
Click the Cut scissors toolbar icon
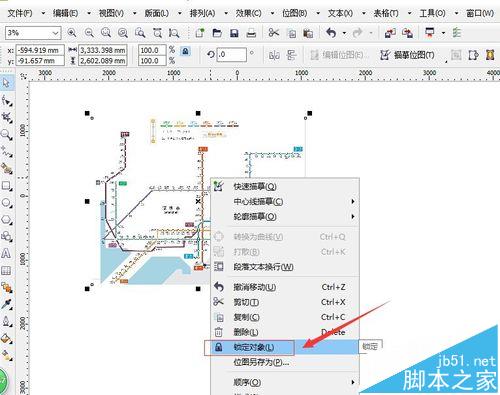(x=274, y=33)
